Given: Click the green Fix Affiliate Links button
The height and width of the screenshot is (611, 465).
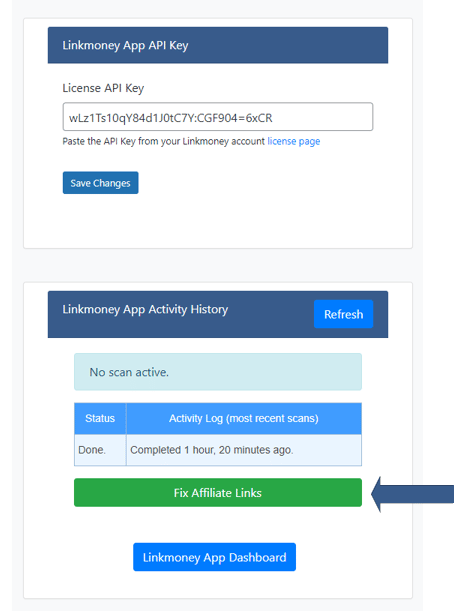Looking at the screenshot, I should (218, 493).
